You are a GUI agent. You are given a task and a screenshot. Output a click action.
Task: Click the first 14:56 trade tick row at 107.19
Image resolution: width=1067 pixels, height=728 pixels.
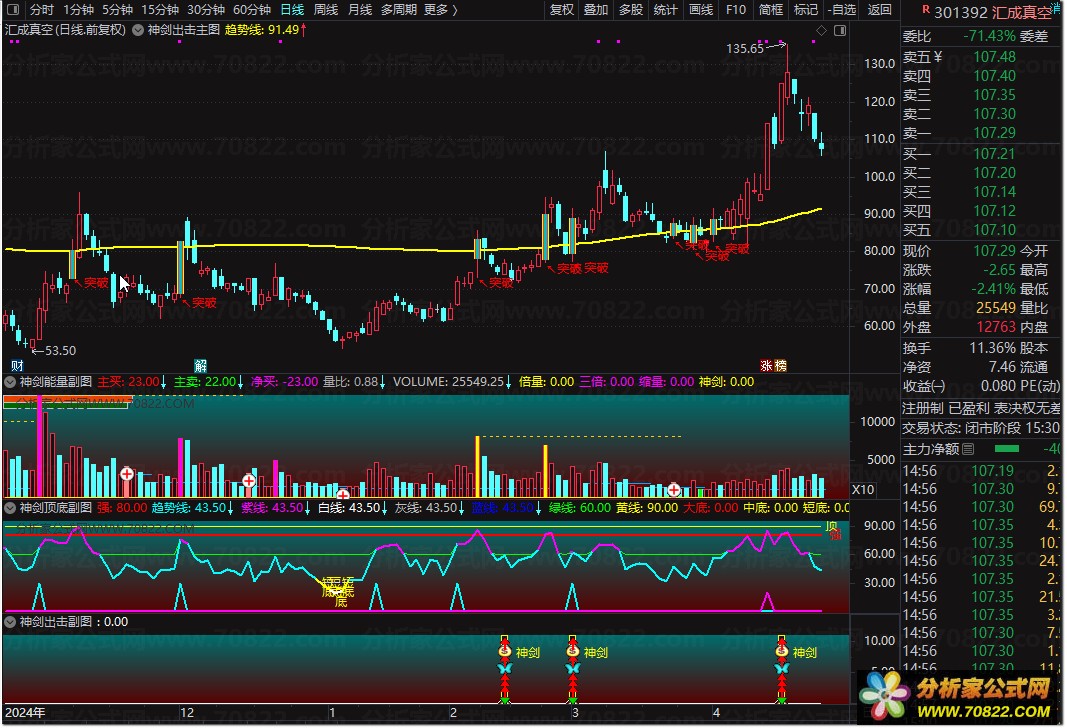pyautogui.click(x=983, y=471)
